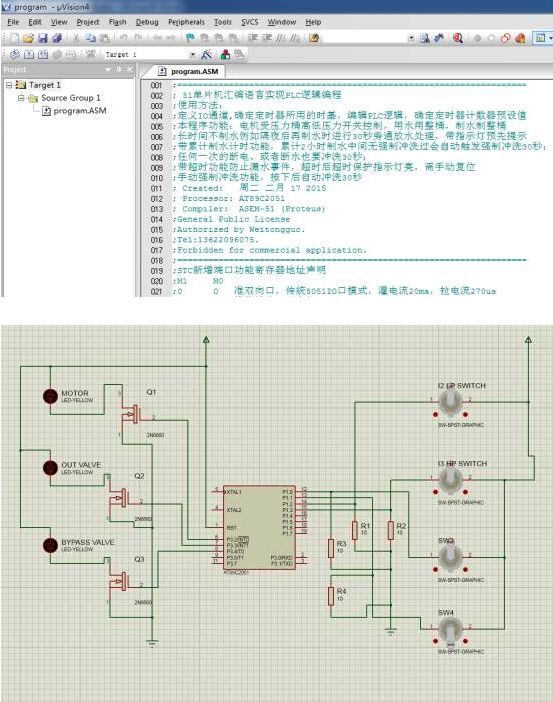Open the Flash menu
Image resolution: width=553 pixels, height=702 pixels.
click(x=117, y=22)
